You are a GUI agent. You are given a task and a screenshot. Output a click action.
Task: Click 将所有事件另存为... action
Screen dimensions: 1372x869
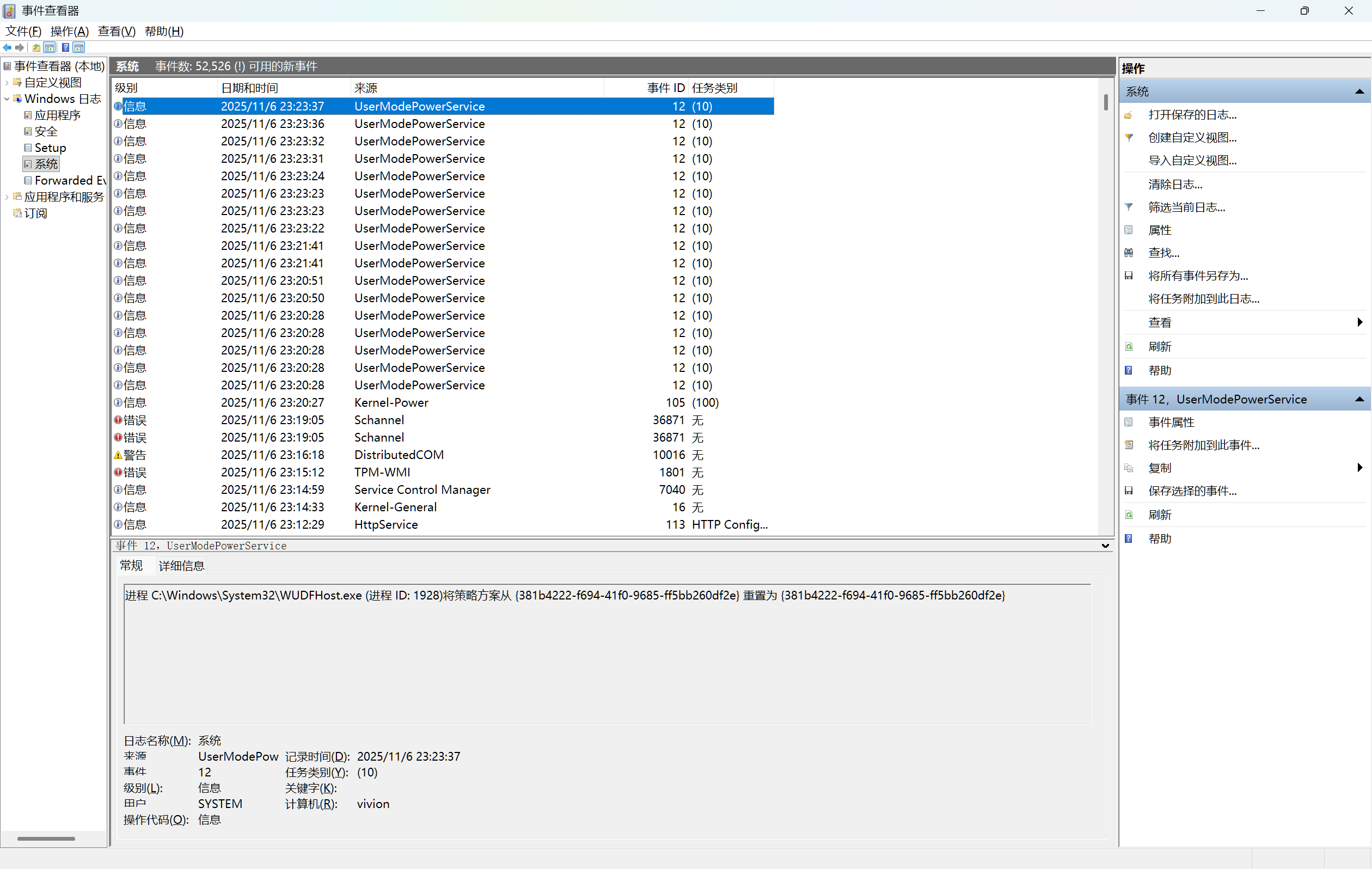pos(1198,276)
